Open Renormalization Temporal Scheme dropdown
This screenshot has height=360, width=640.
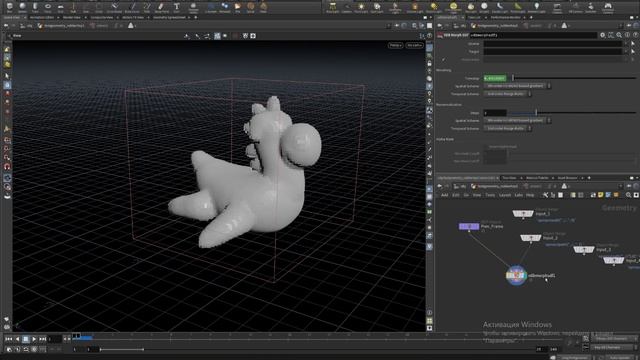pyautogui.click(x=507, y=128)
